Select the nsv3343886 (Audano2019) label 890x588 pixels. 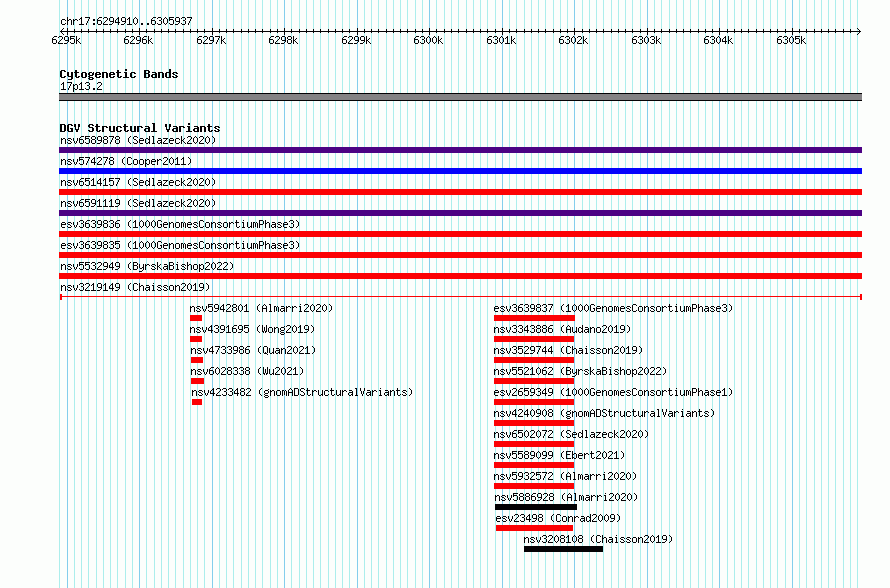coord(562,329)
